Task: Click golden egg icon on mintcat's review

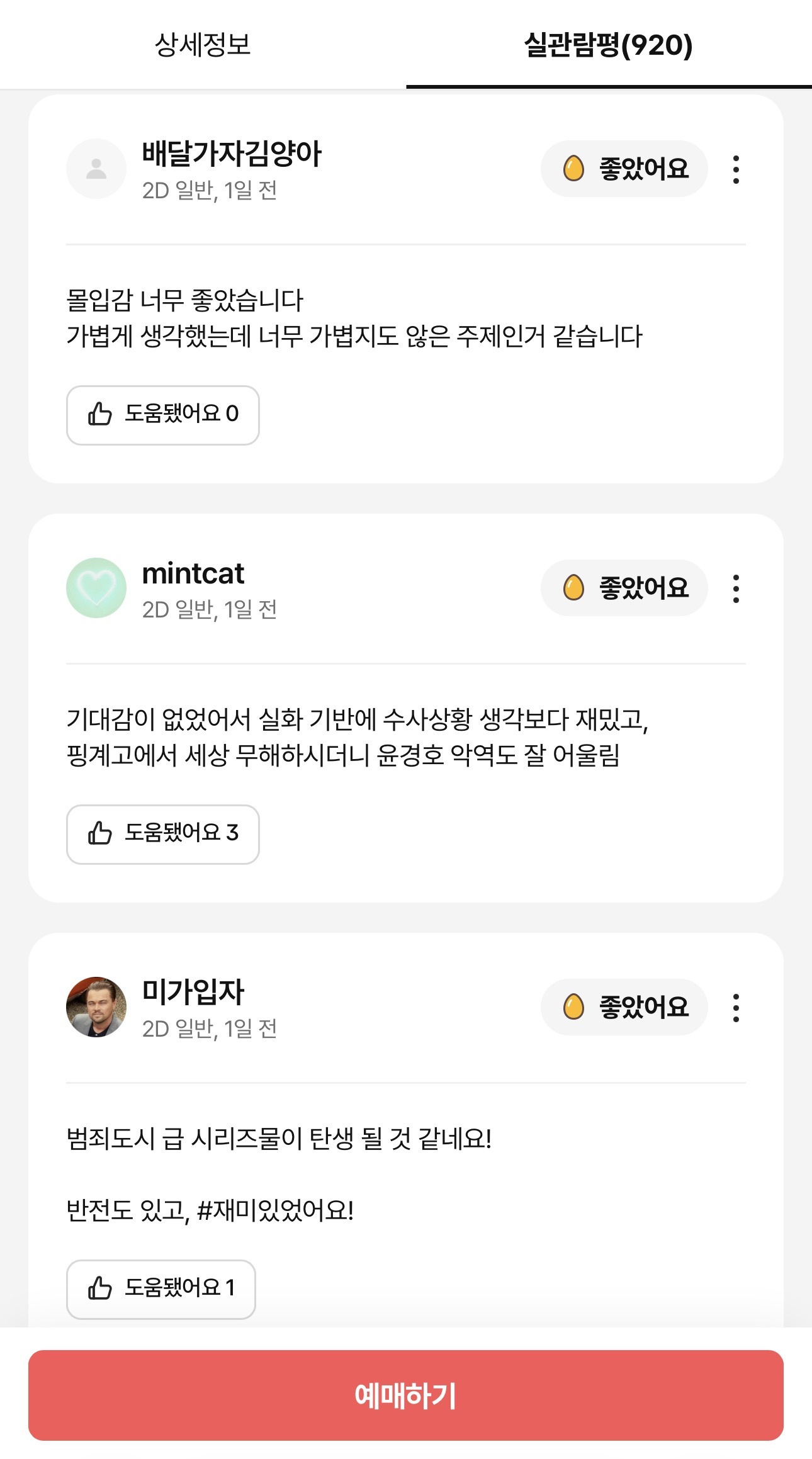Action: tap(573, 588)
